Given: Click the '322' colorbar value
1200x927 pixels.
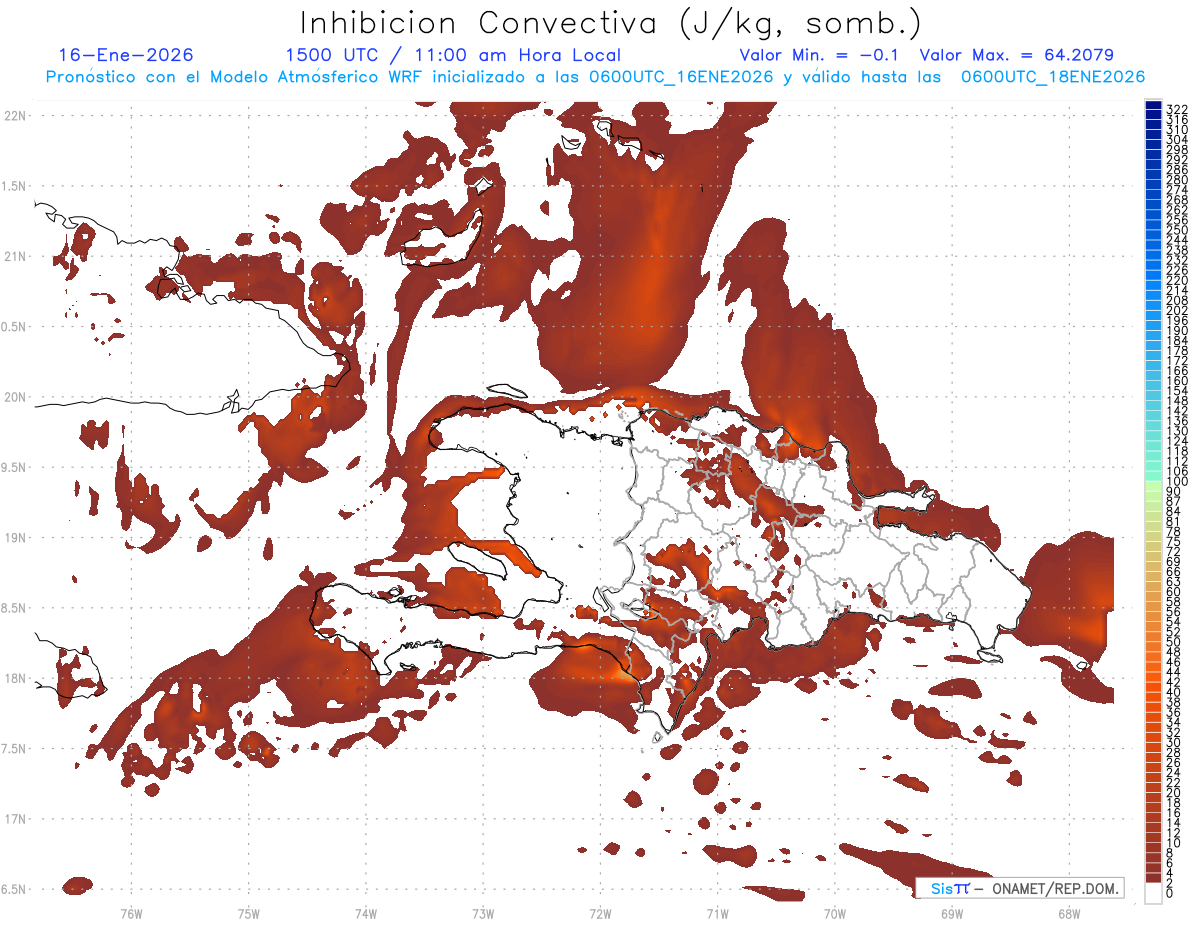Looking at the screenshot, I should 1177,109.
